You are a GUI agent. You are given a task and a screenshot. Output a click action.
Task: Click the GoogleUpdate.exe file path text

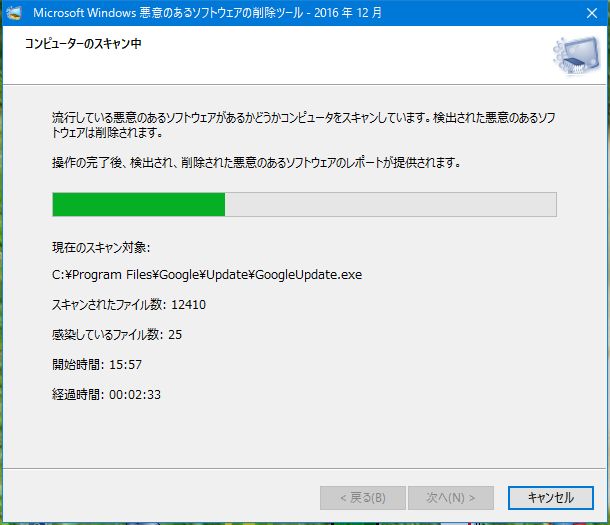207,275
